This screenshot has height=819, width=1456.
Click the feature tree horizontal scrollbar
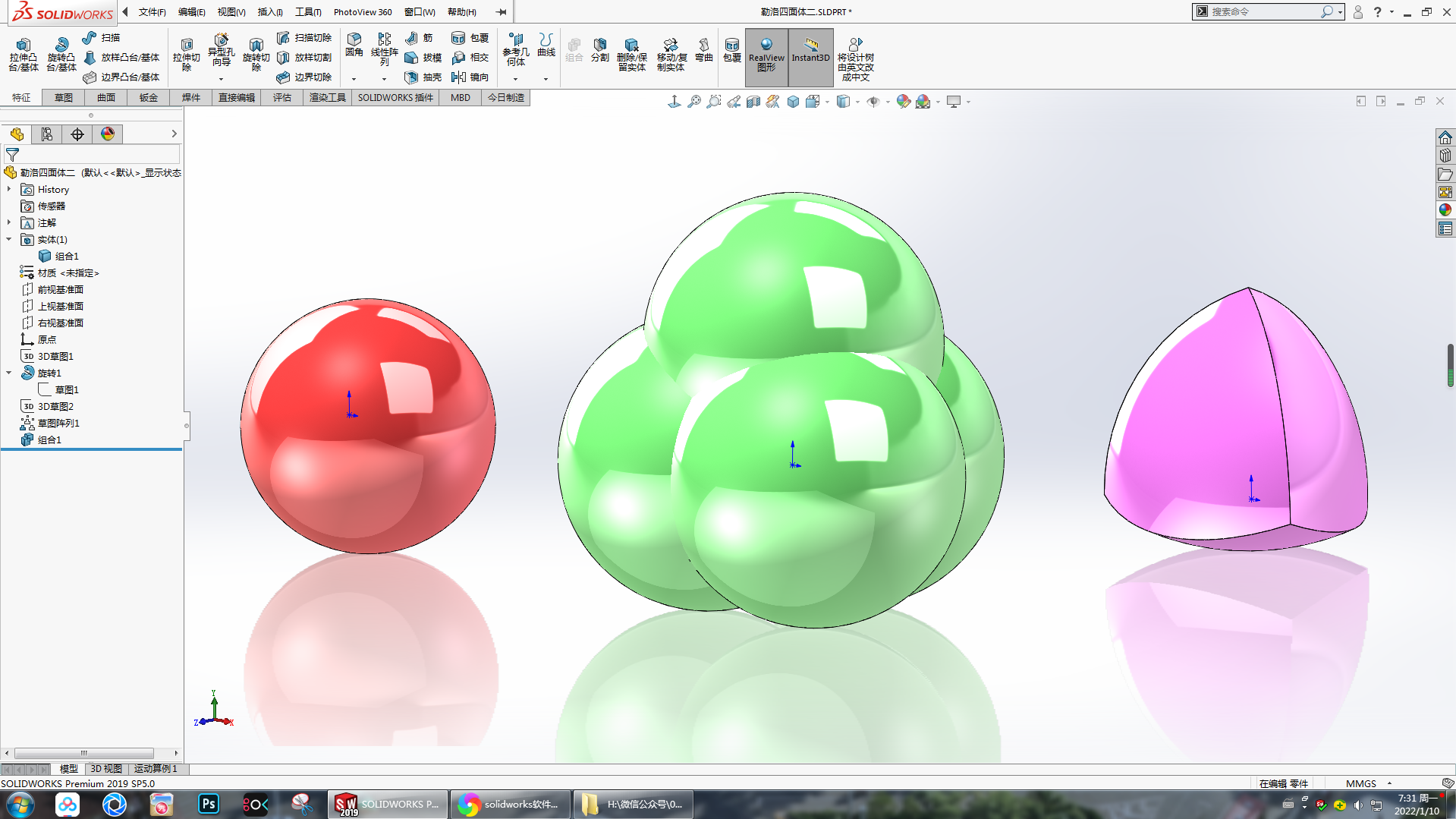point(84,753)
